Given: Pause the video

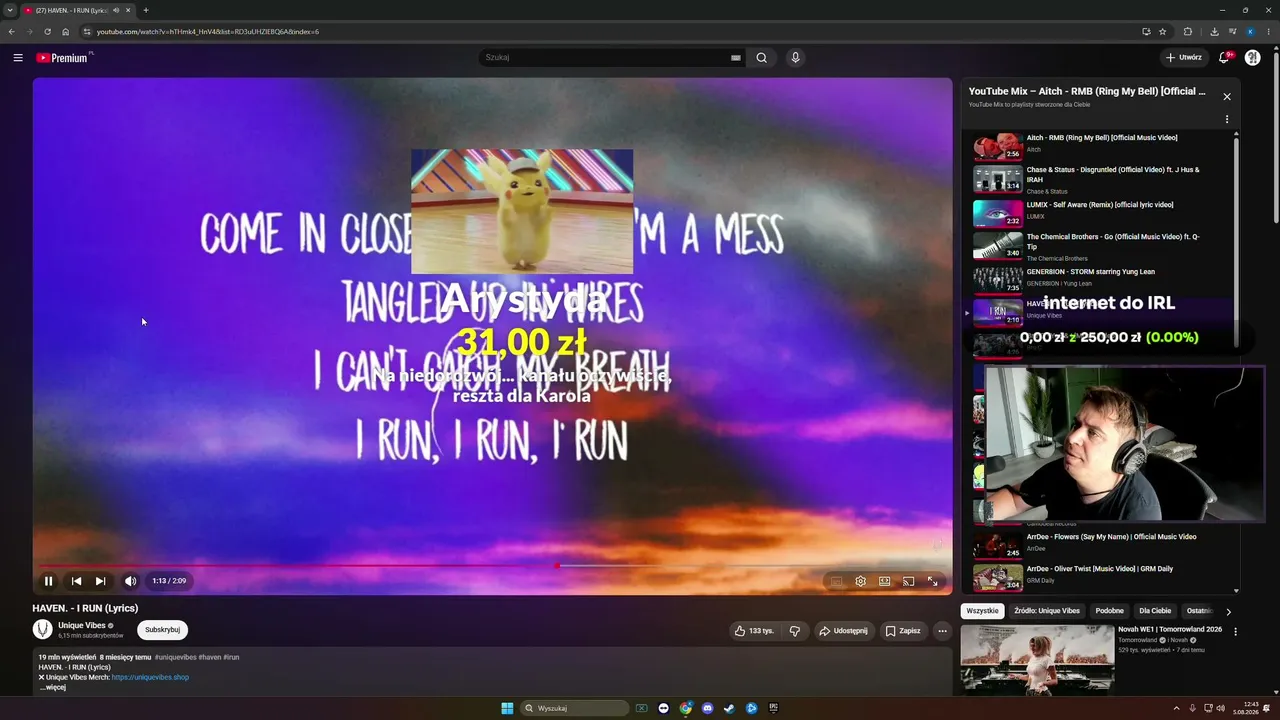Looking at the screenshot, I should [48, 581].
